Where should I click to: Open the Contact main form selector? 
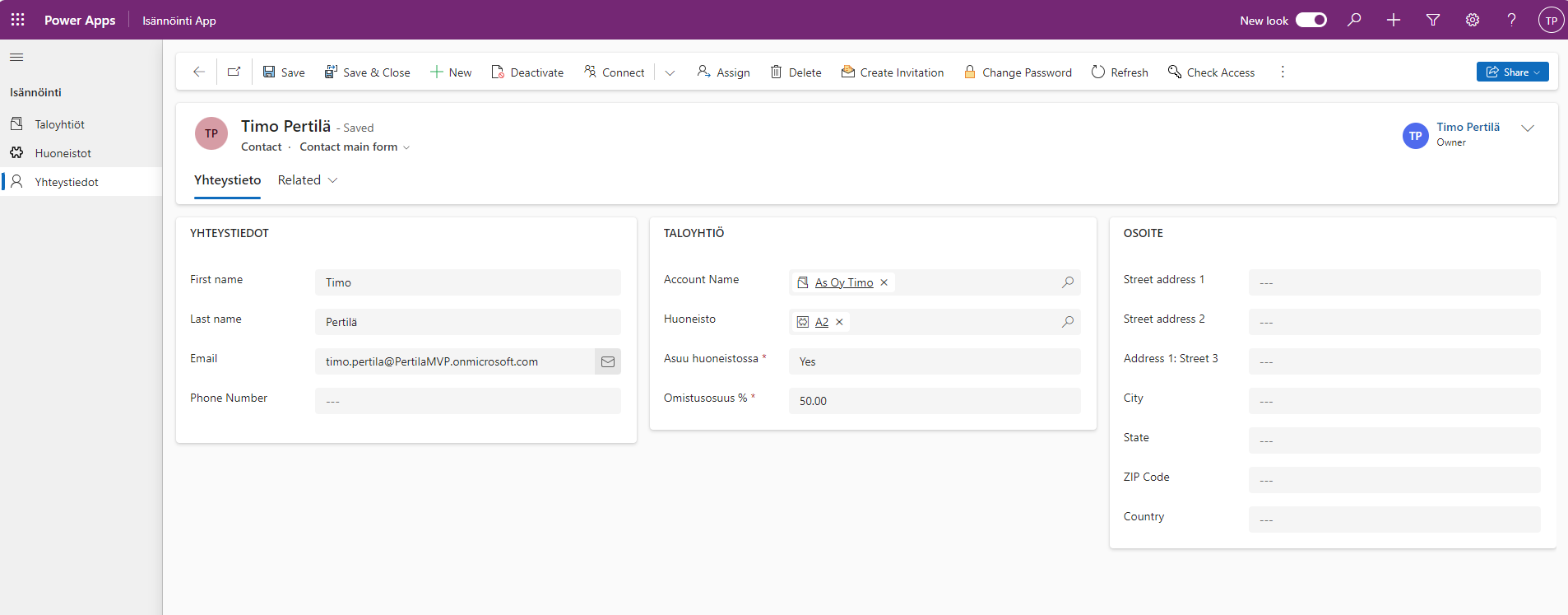point(355,147)
